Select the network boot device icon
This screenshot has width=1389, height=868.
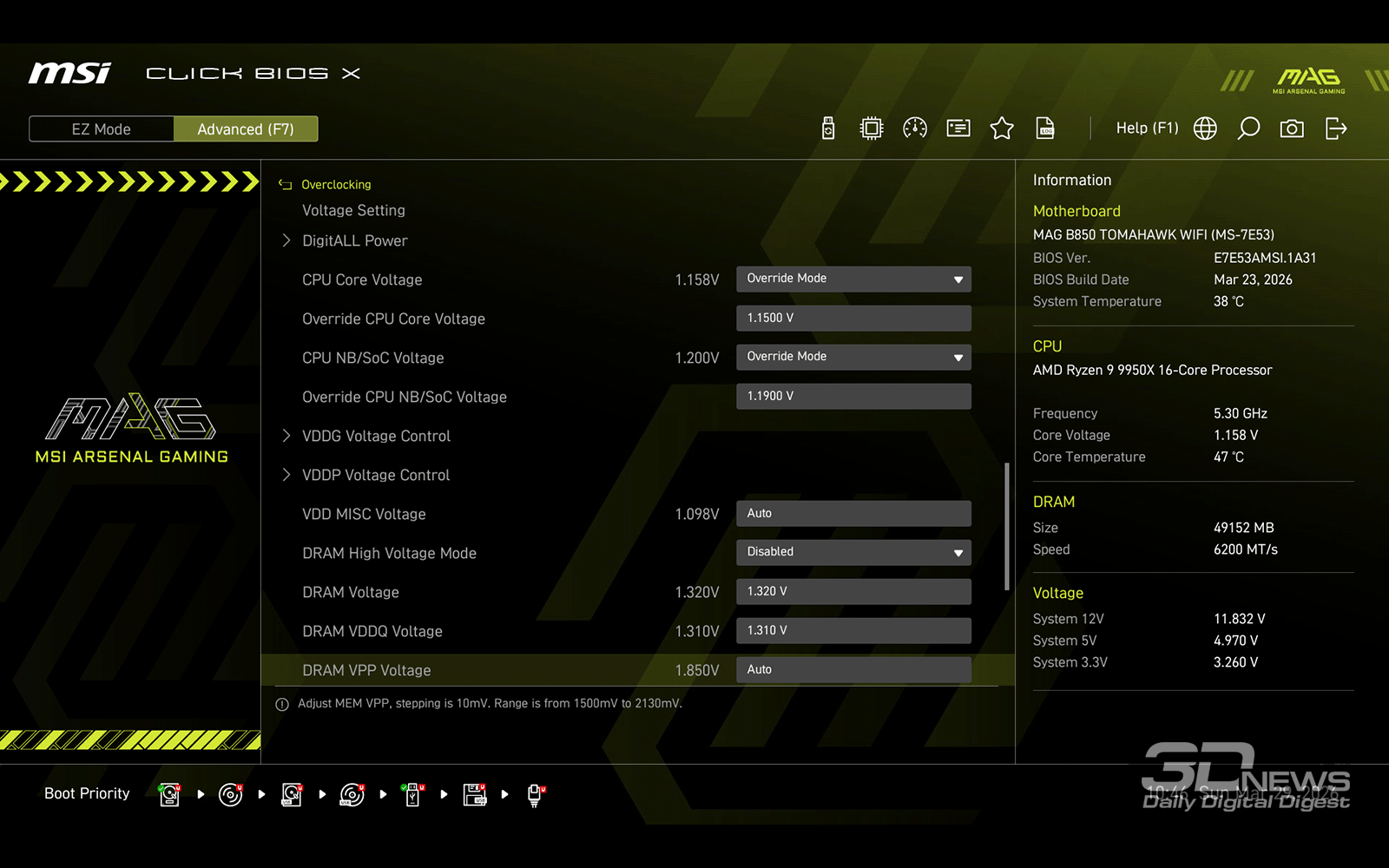(x=536, y=794)
